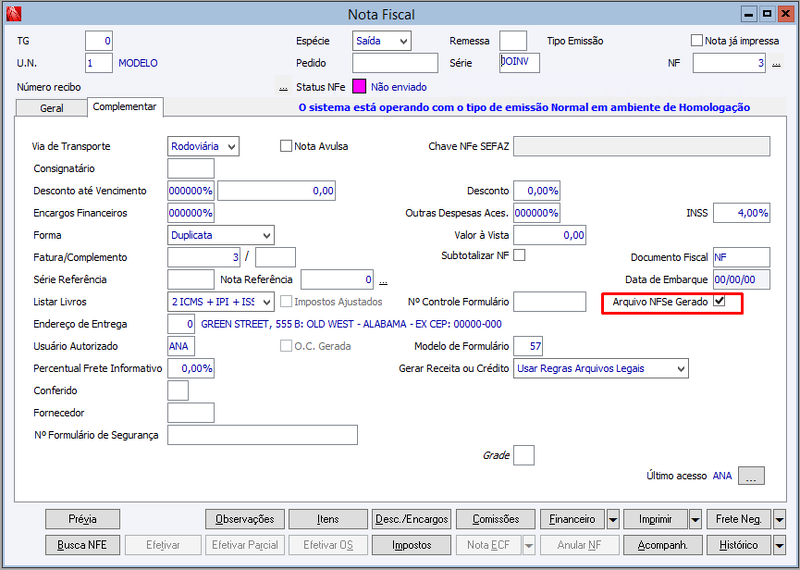Enable the Nota já impressa checkbox

tap(696, 40)
